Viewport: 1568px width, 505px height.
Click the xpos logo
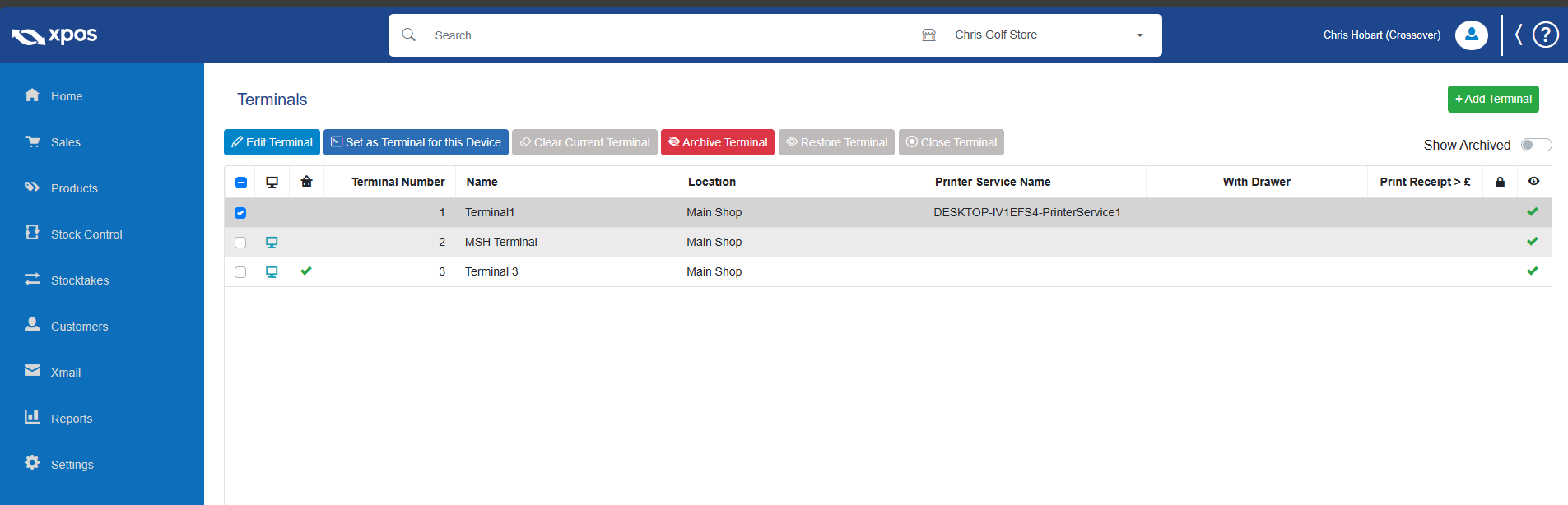point(54,35)
